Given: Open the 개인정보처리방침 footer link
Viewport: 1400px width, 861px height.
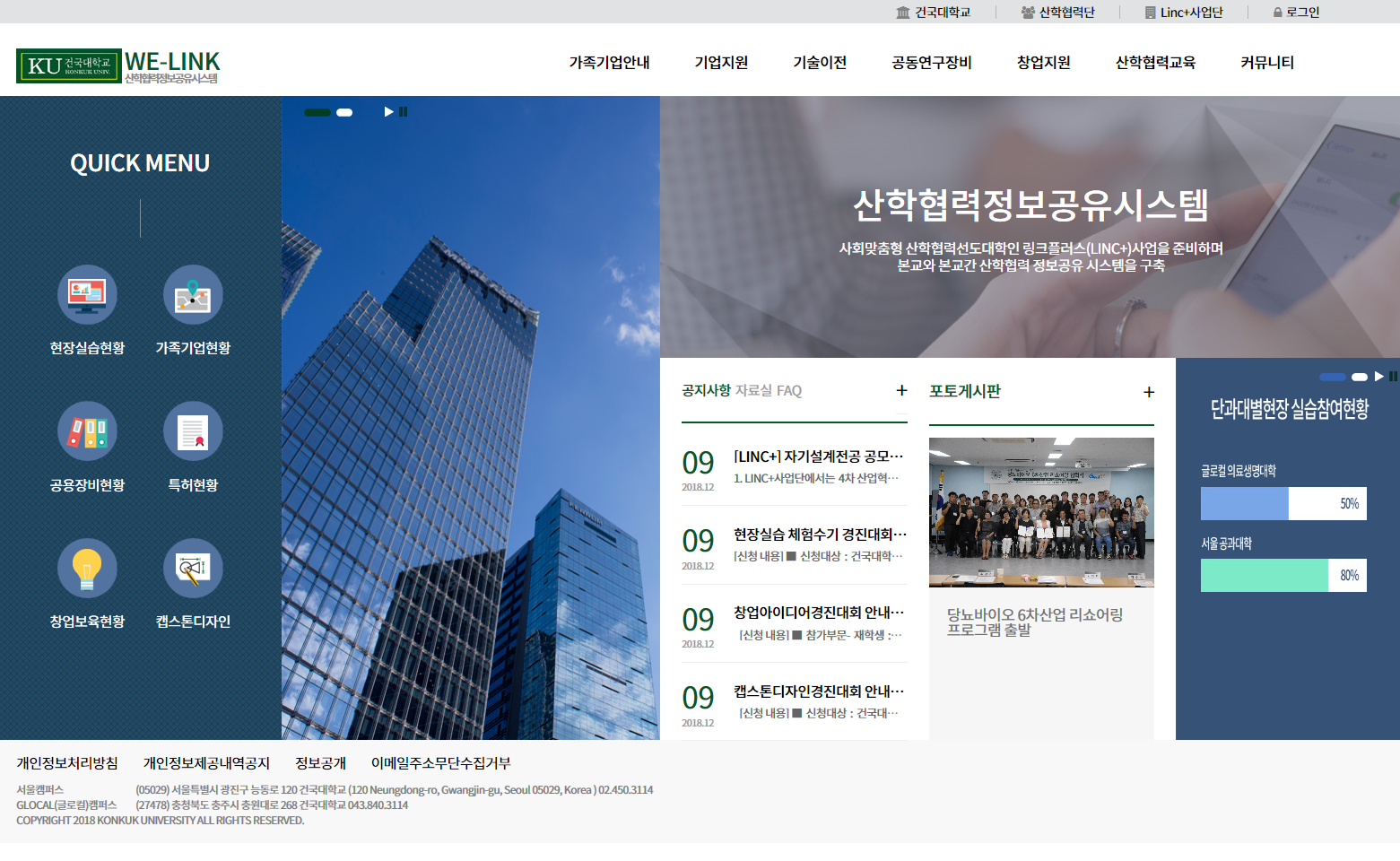Looking at the screenshot, I should pos(67,763).
